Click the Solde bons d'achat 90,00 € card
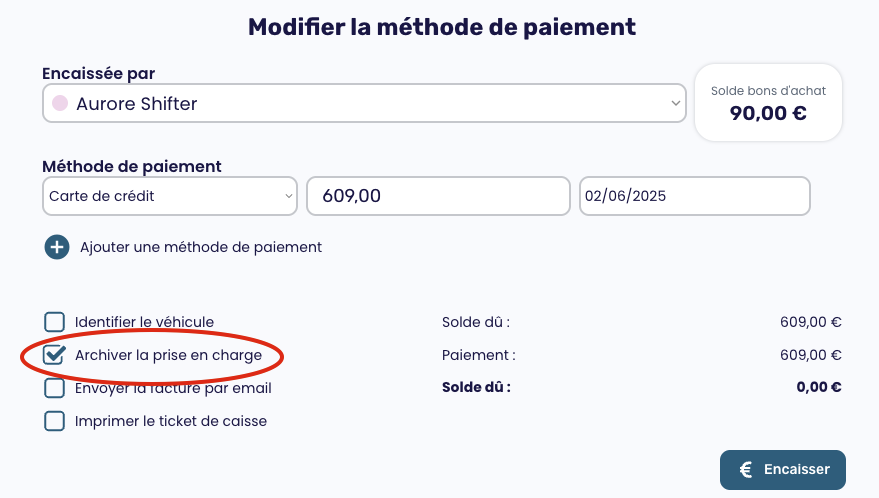879x498 pixels. click(x=768, y=103)
